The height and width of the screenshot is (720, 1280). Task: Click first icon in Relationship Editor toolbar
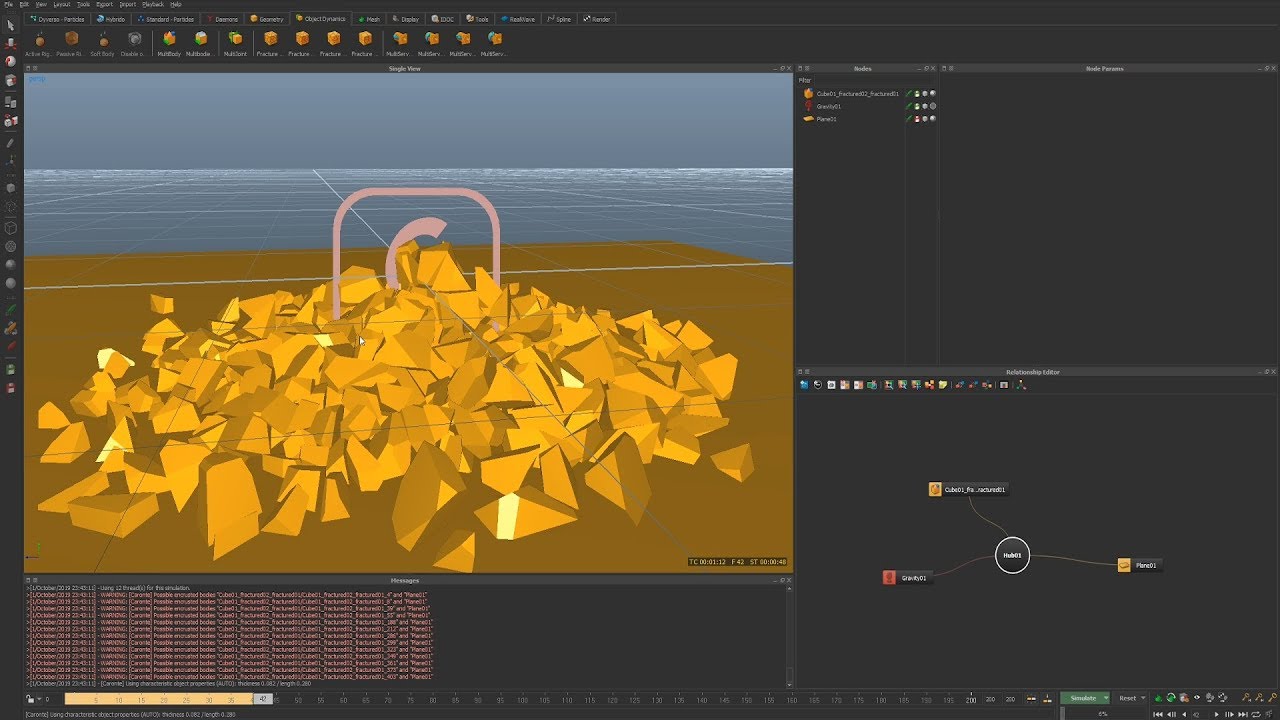point(804,384)
